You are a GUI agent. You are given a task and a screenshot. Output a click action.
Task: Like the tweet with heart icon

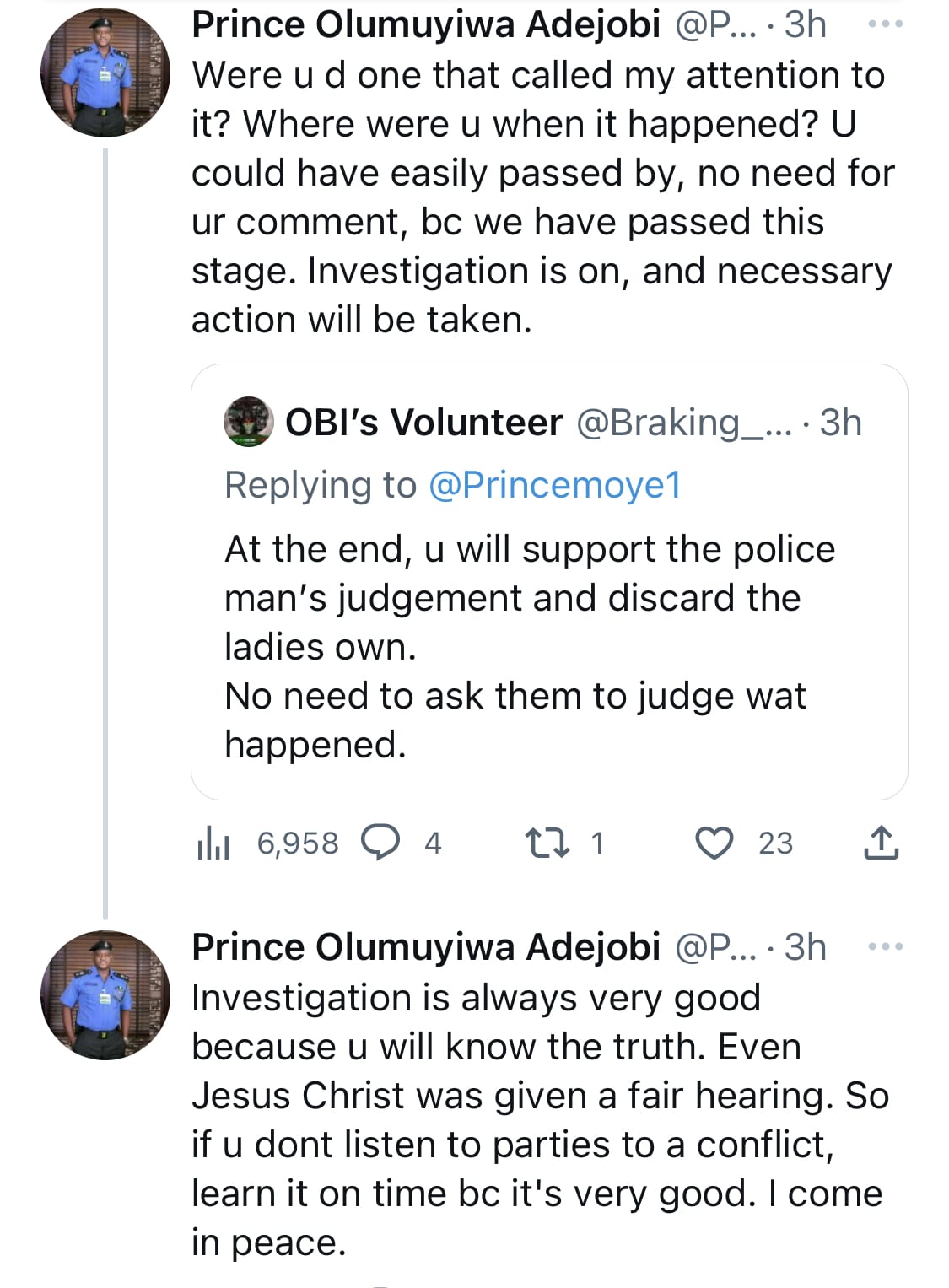tap(714, 842)
